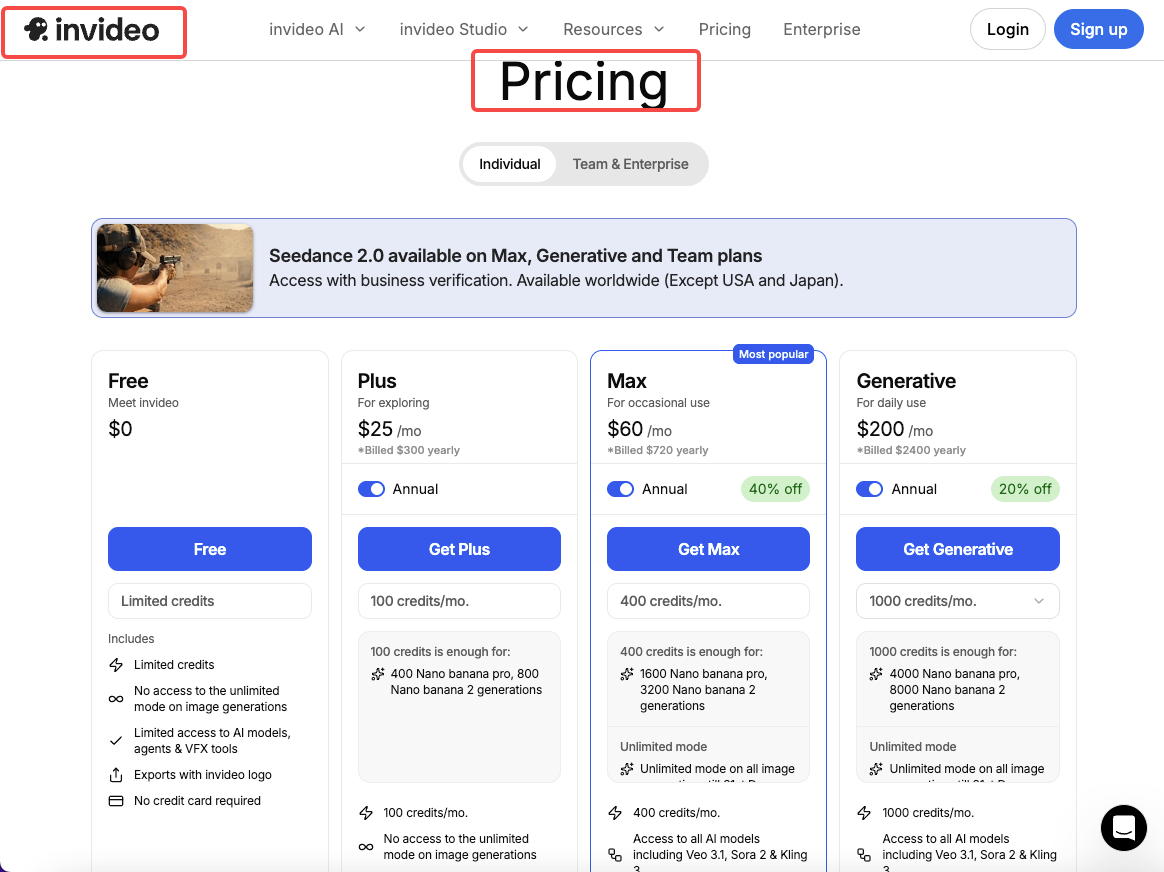Click sparkle icon beside 400 Nano banana pro

pos(378,674)
